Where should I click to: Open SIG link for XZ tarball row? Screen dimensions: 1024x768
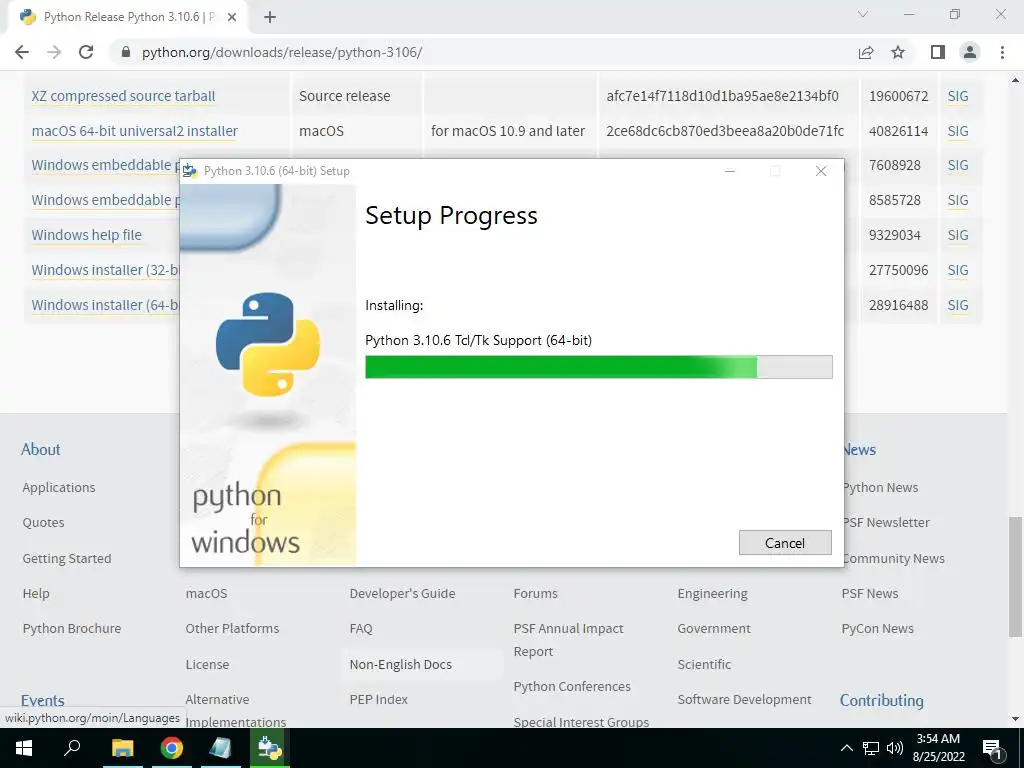(x=957, y=96)
